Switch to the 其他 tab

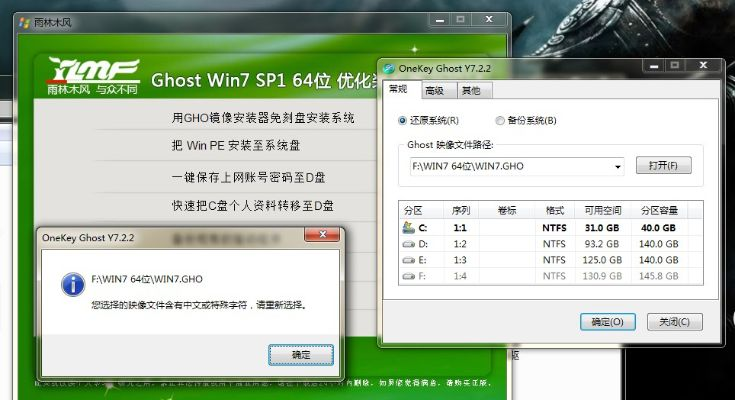(x=469, y=91)
